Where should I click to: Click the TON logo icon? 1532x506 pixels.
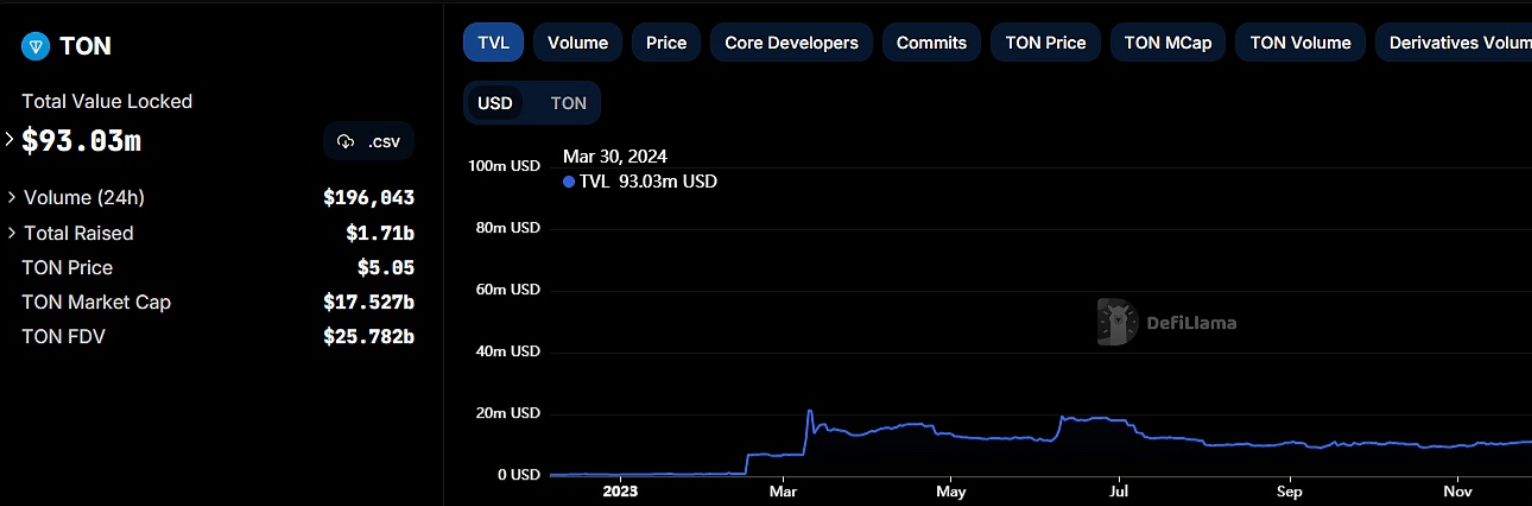(x=35, y=46)
